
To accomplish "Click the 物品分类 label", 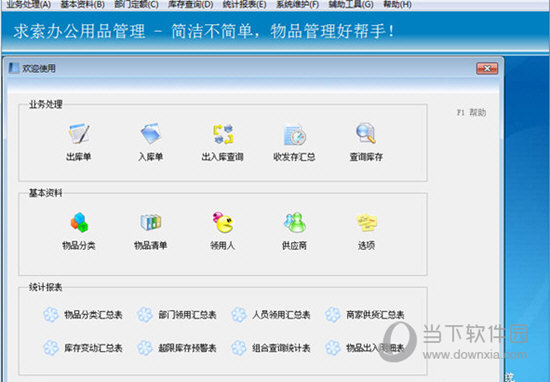I will tap(79, 245).
